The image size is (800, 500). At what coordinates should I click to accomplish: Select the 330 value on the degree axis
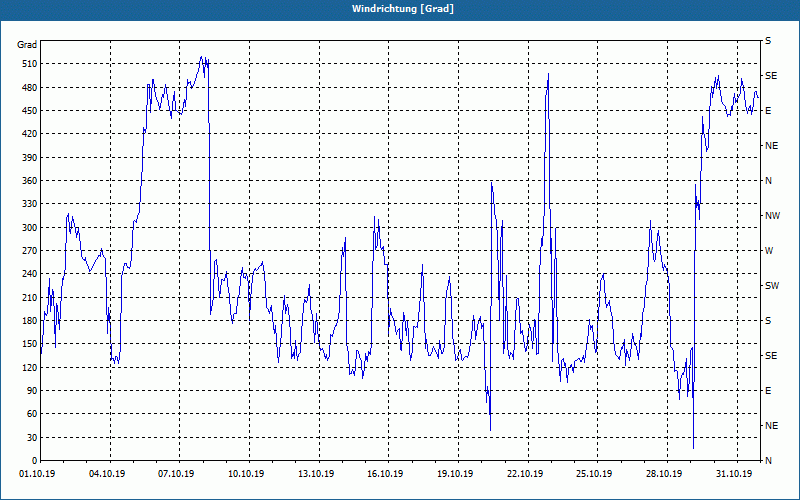click(x=30, y=204)
